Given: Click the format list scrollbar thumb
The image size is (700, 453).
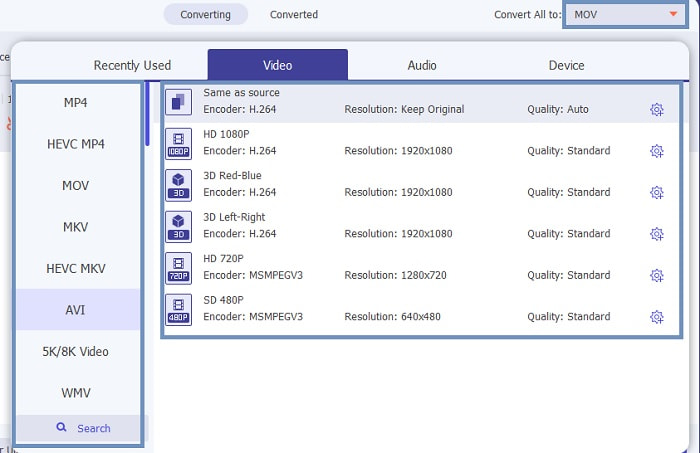Looking at the screenshot, I should pos(147,113).
